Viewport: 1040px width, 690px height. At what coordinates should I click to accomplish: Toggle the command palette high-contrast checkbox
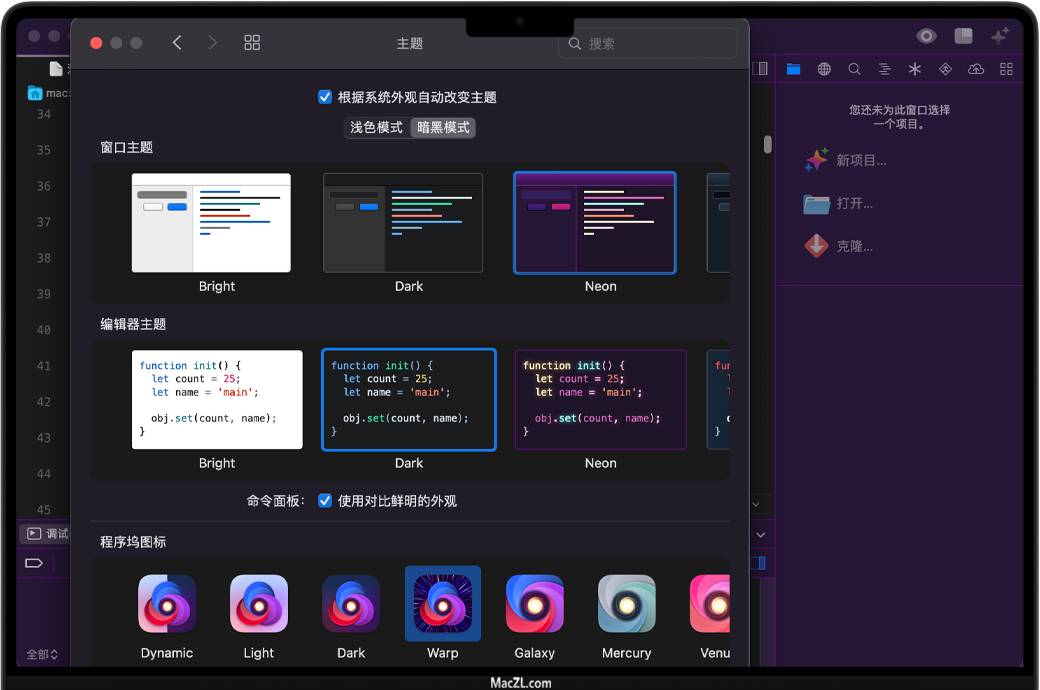pyautogui.click(x=325, y=501)
